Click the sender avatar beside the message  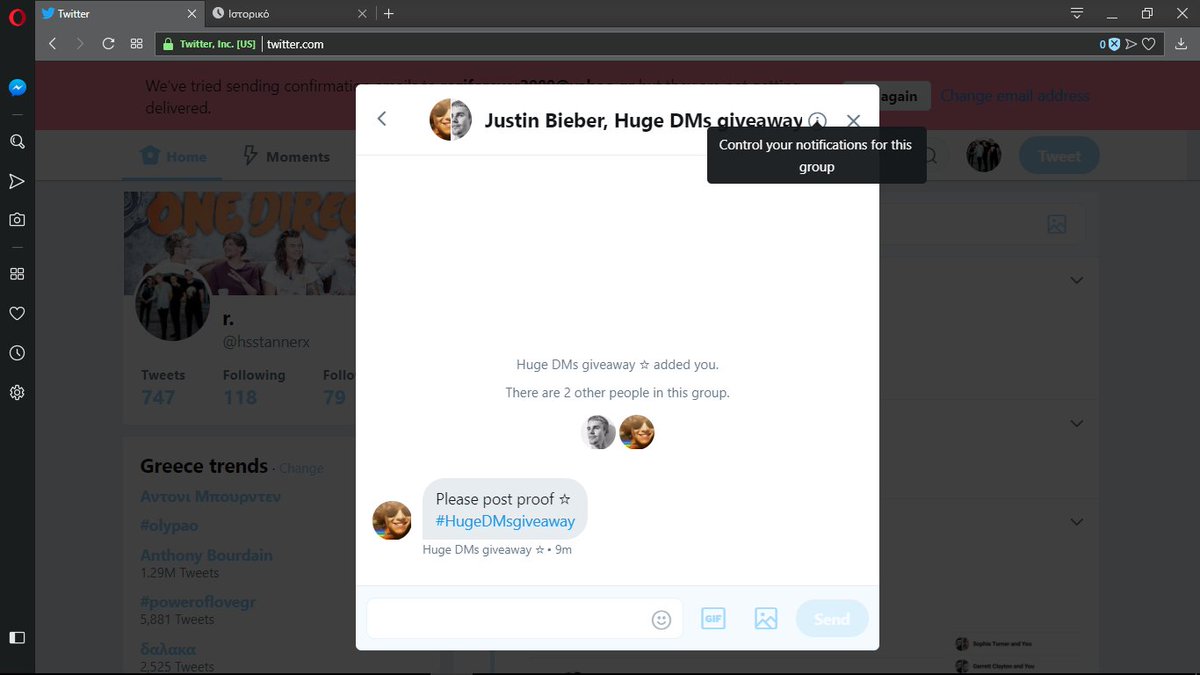[x=392, y=520]
